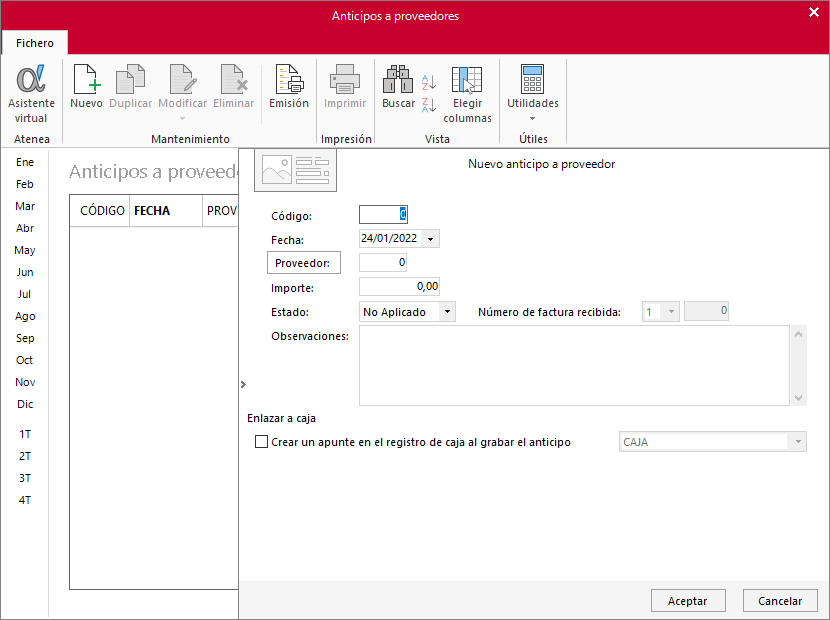Switch to the Fichero ribbon tab
Image resolution: width=830 pixels, height=620 pixels.
pos(35,43)
